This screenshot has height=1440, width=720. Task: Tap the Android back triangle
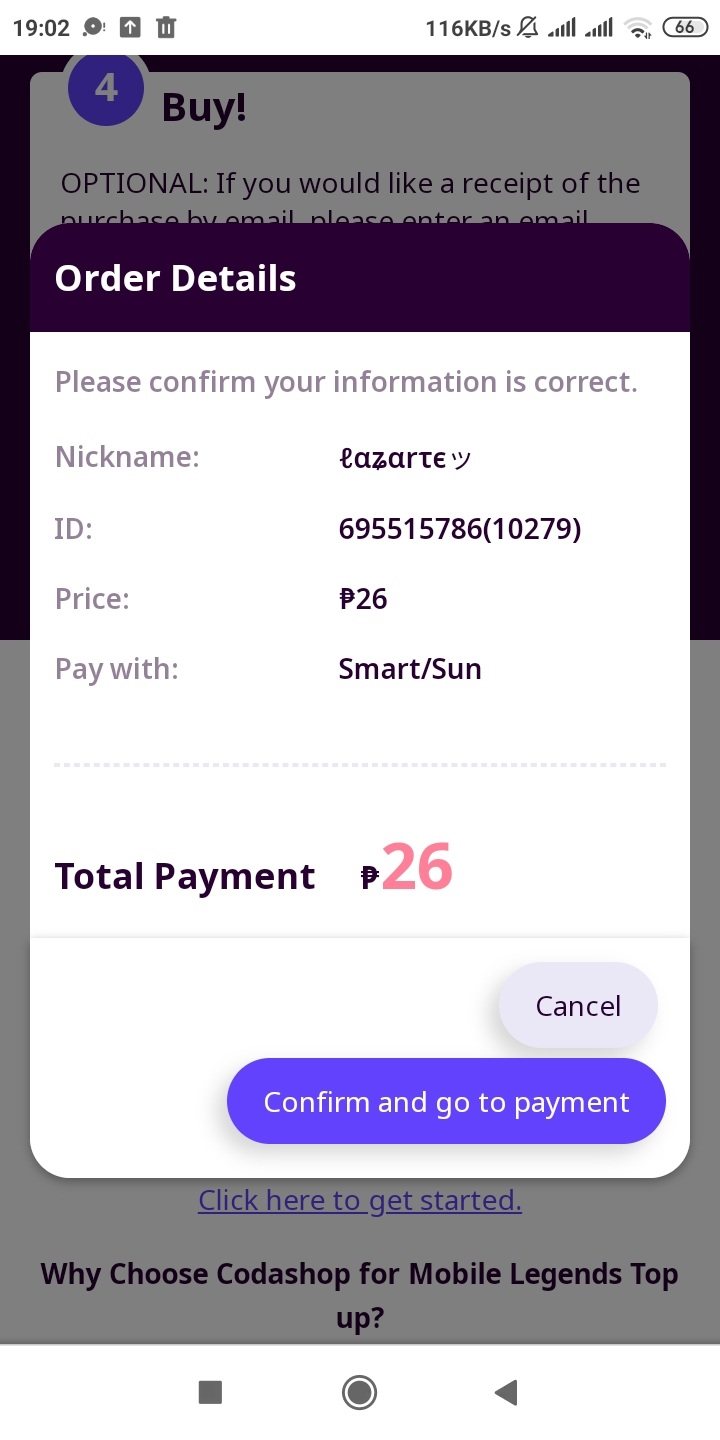click(506, 1392)
